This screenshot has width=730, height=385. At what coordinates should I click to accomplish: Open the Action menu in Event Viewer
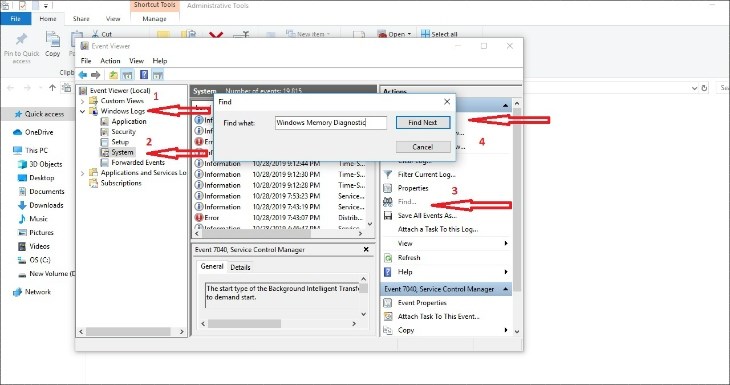pyautogui.click(x=110, y=61)
